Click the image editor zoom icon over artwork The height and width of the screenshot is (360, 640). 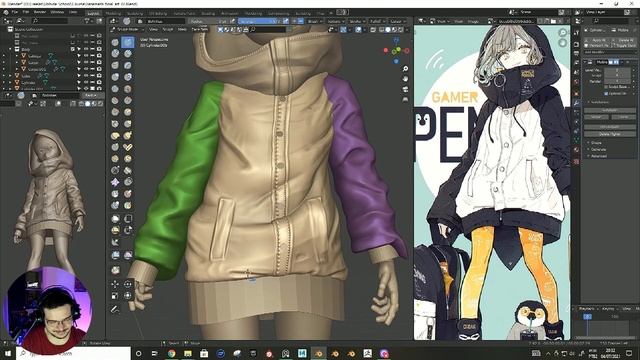click(563, 33)
